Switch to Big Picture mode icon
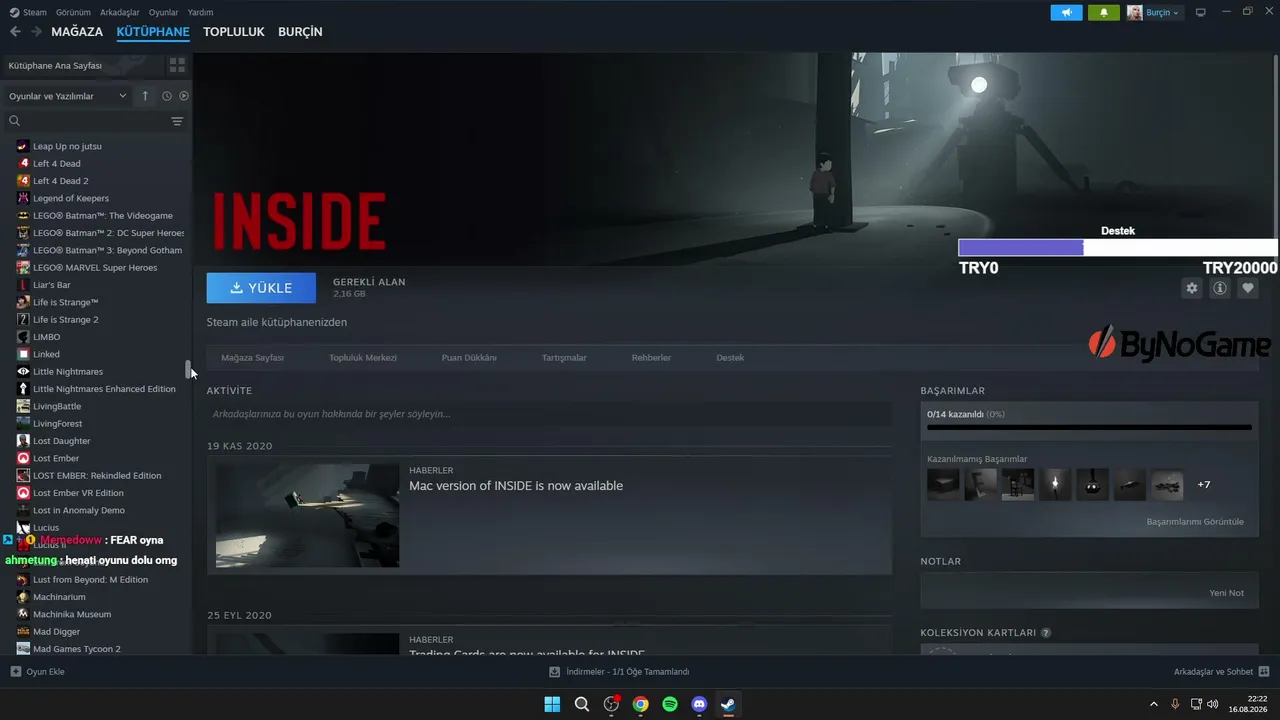Viewport: 1280px width, 720px height. [1201, 13]
